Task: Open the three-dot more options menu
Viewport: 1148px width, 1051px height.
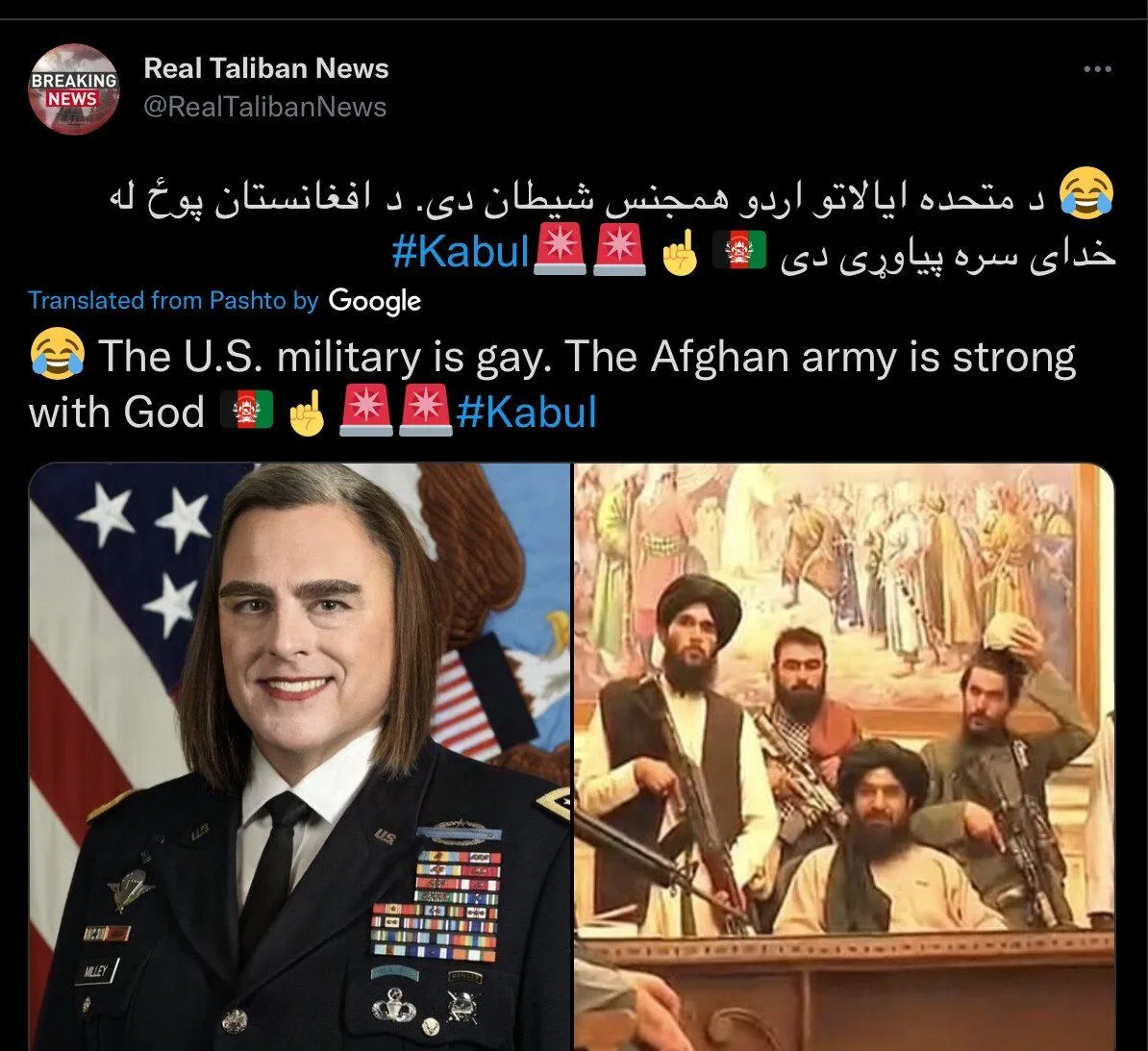Action: [x=1097, y=69]
